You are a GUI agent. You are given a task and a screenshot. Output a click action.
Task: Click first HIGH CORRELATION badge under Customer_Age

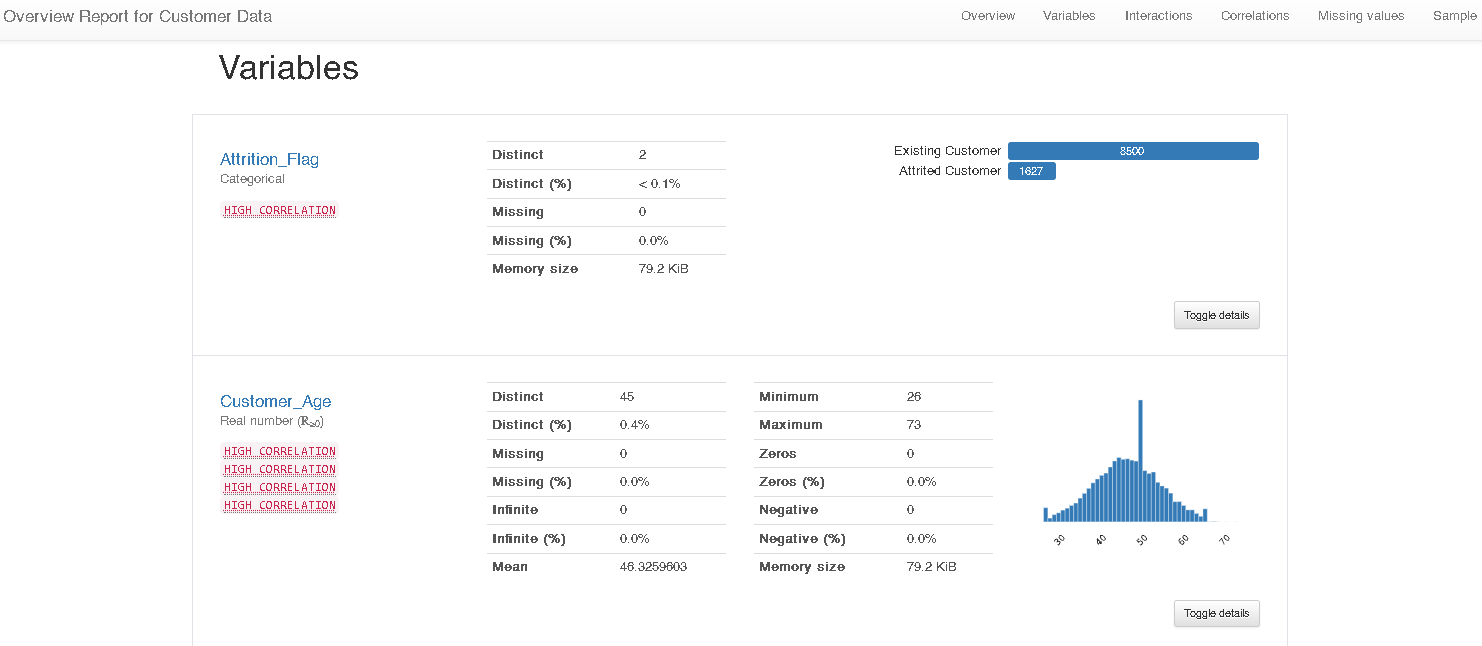(x=280, y=452)
